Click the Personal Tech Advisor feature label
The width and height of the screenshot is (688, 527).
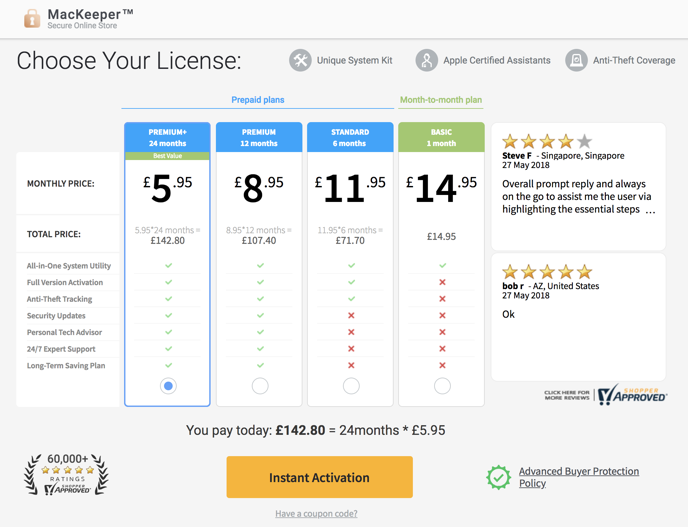pos(64,332)
